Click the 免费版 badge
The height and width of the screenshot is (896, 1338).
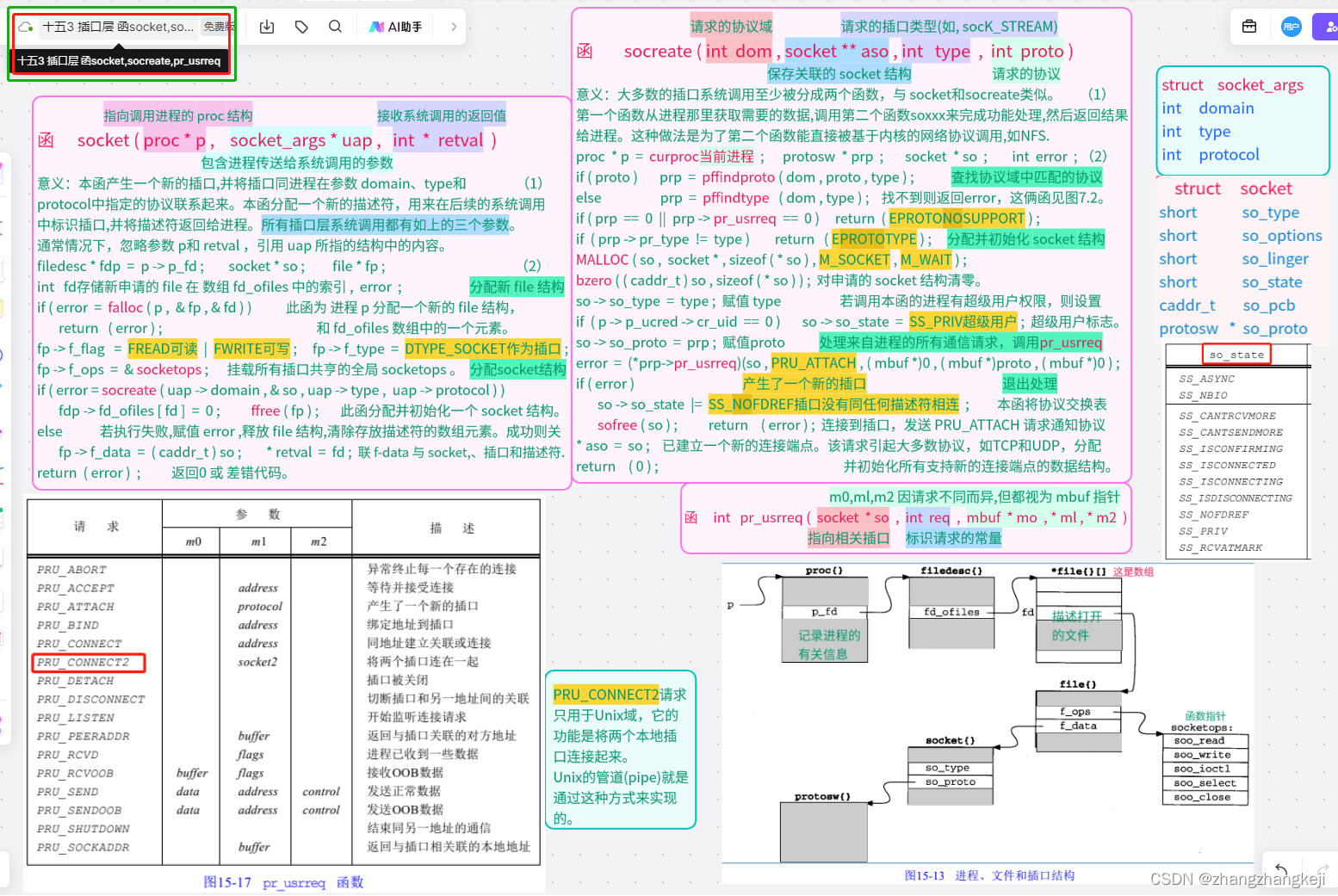pyautogui.click(x=218, y=27)
